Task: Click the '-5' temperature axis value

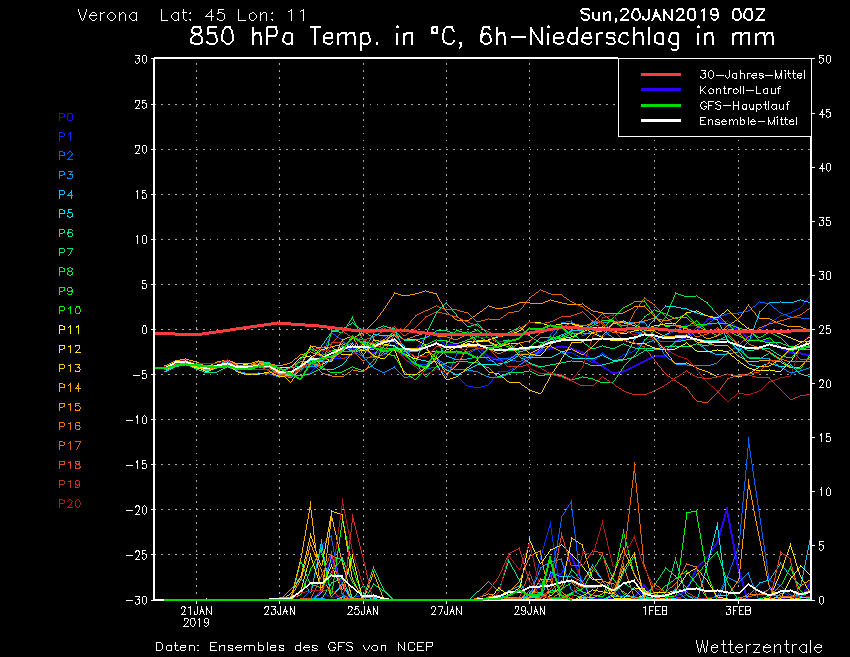Action: tap(140, 375)
